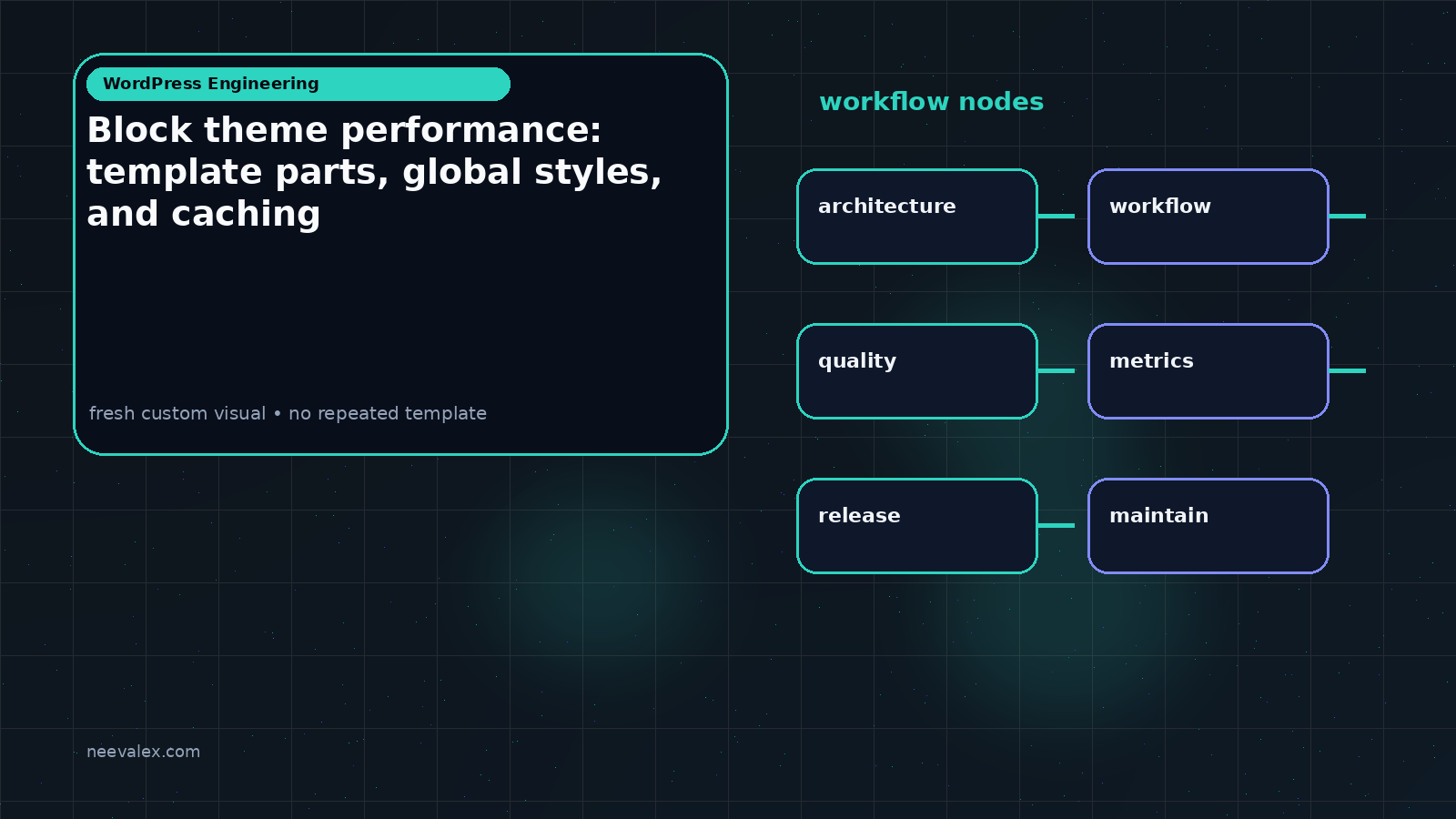Select the workflow node box
Screen dimensions: 1456x819
[x=1208, y=217]
